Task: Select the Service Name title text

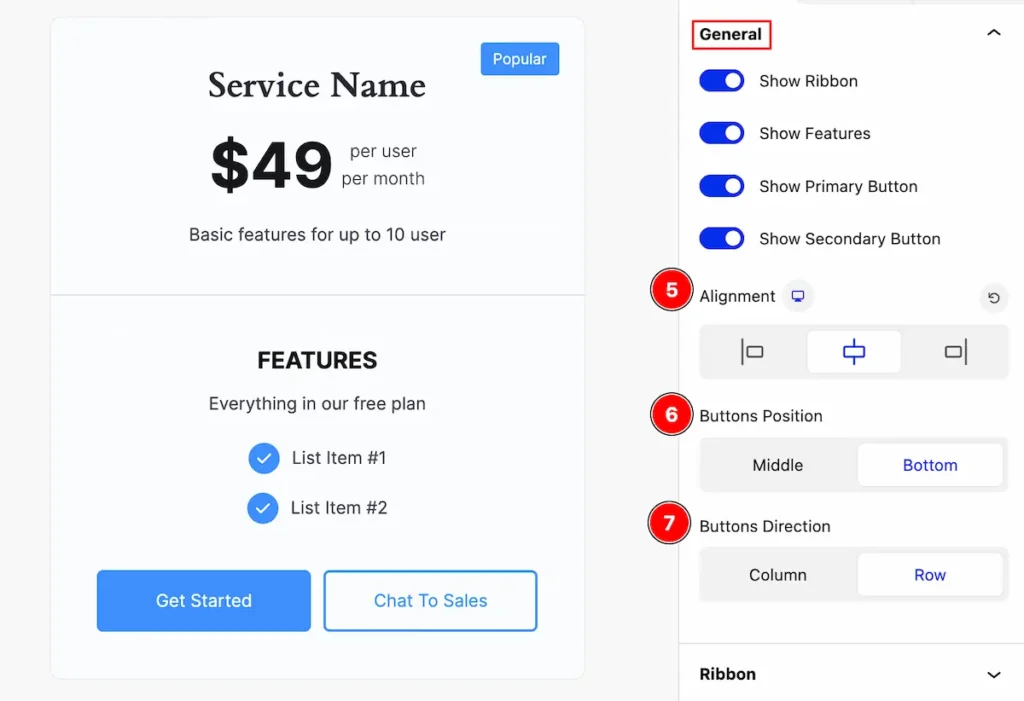Action: [x=317, y=86]
